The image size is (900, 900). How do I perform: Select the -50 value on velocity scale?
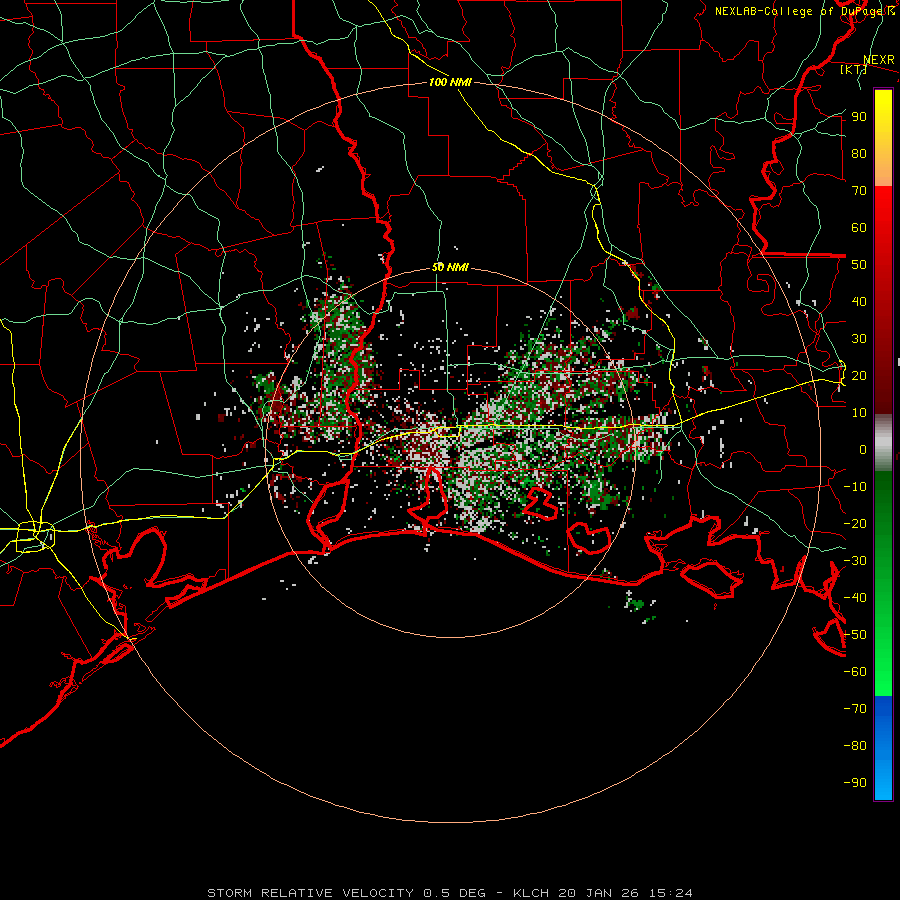(x=855, y=635)
